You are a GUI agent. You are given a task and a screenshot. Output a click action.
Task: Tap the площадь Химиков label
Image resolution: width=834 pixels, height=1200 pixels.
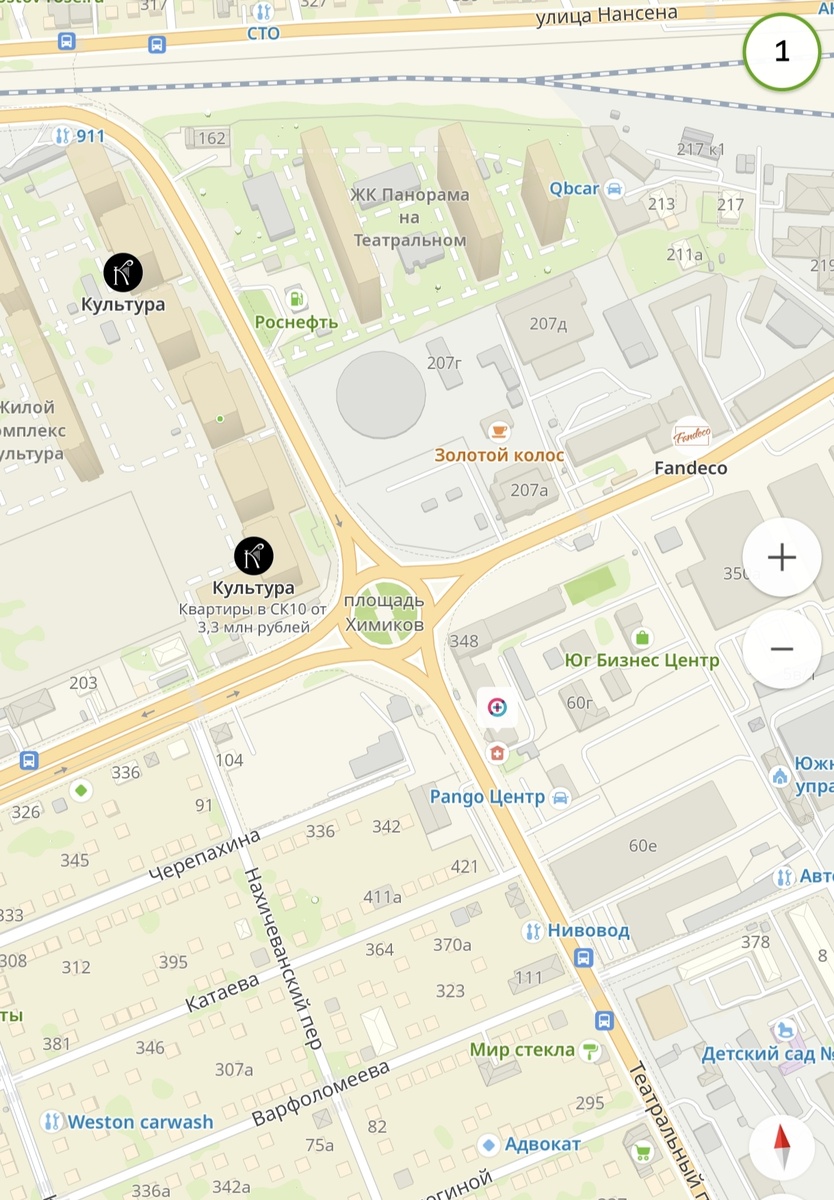point(384,612)
